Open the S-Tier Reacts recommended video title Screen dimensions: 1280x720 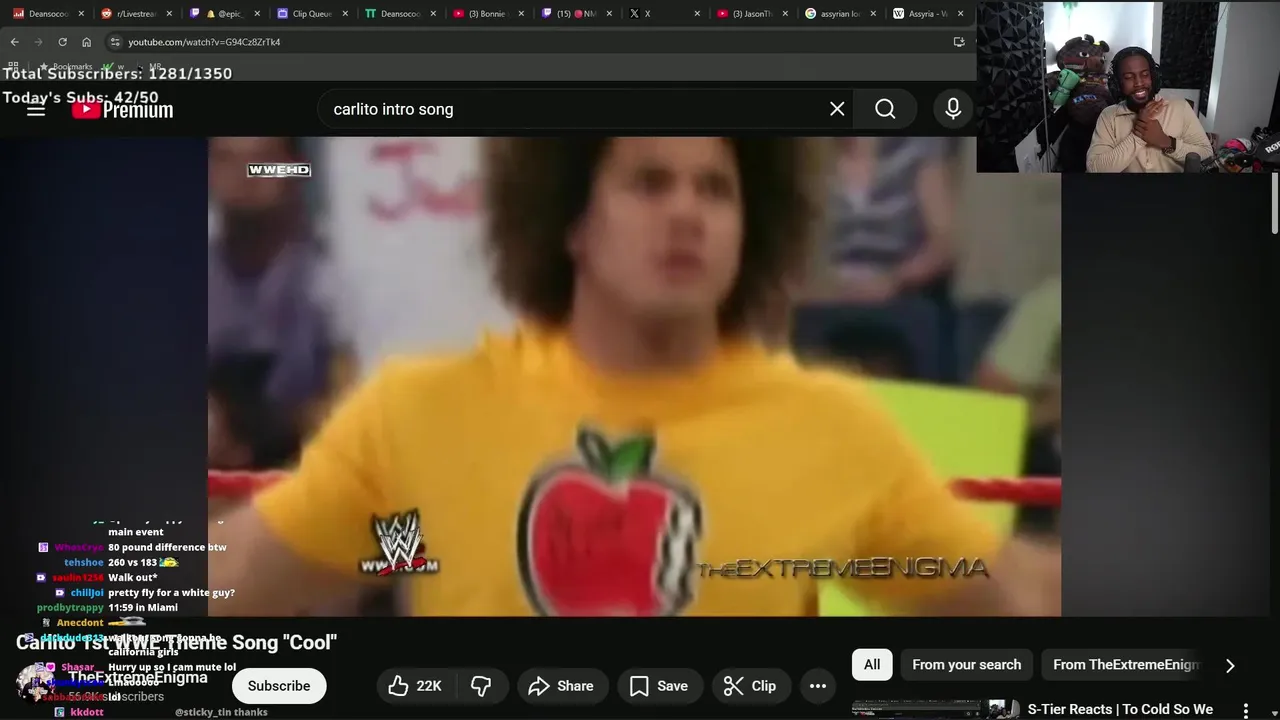1120,709
